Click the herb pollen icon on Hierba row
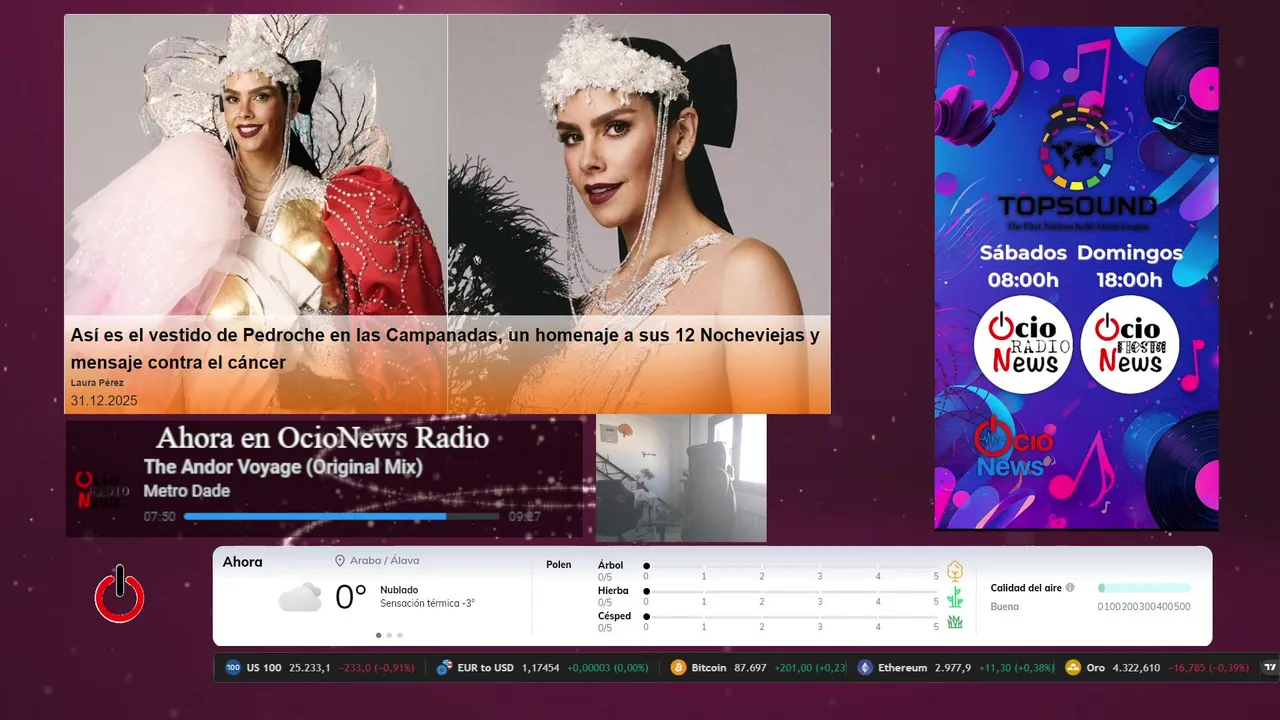1280x720 pixels. pos(955,597)
